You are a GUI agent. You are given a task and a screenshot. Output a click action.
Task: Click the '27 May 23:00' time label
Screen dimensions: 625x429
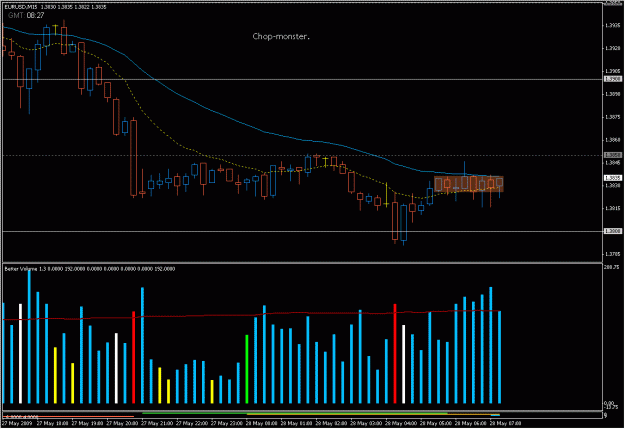coord(226,423)
